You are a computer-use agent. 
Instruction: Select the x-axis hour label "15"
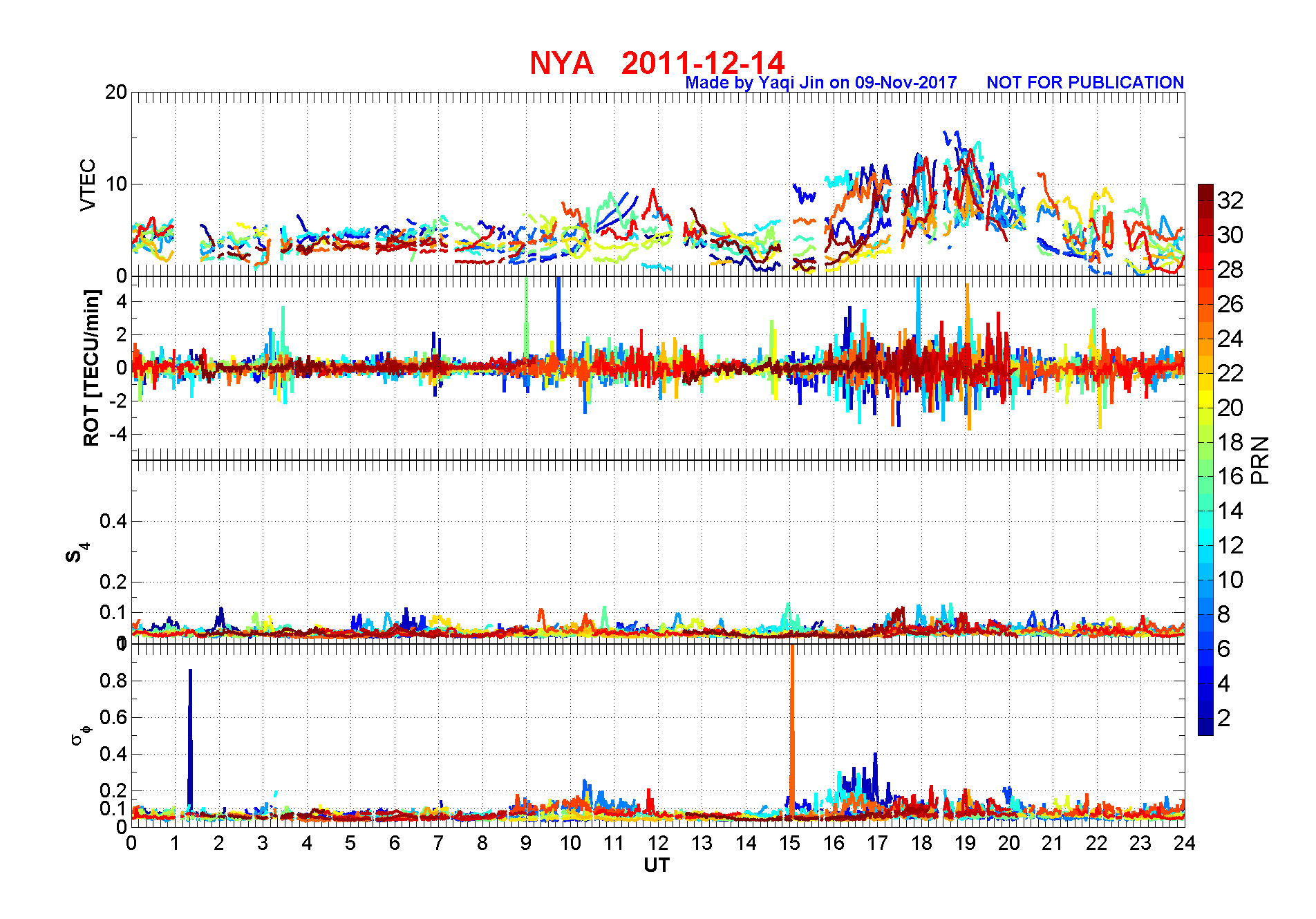coord(789,843)
